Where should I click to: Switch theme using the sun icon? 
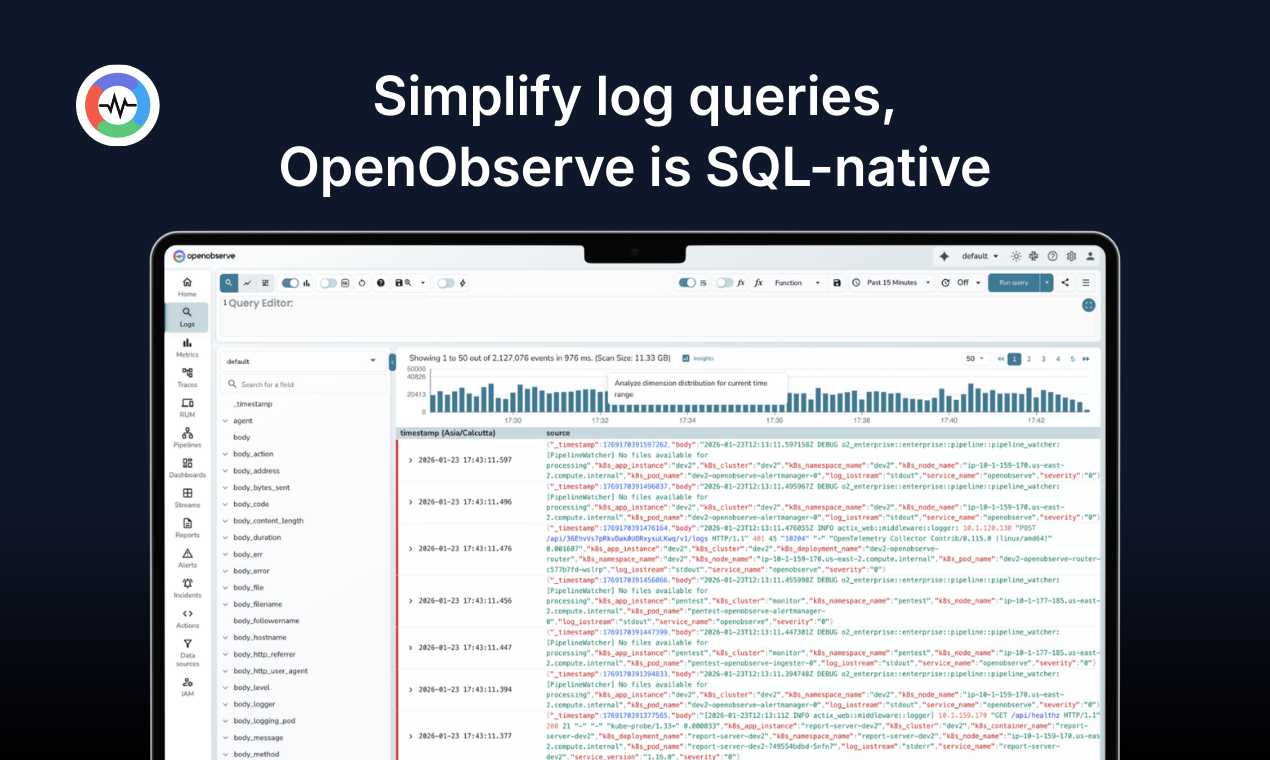pyautogui.click(x=1014, y=256)
